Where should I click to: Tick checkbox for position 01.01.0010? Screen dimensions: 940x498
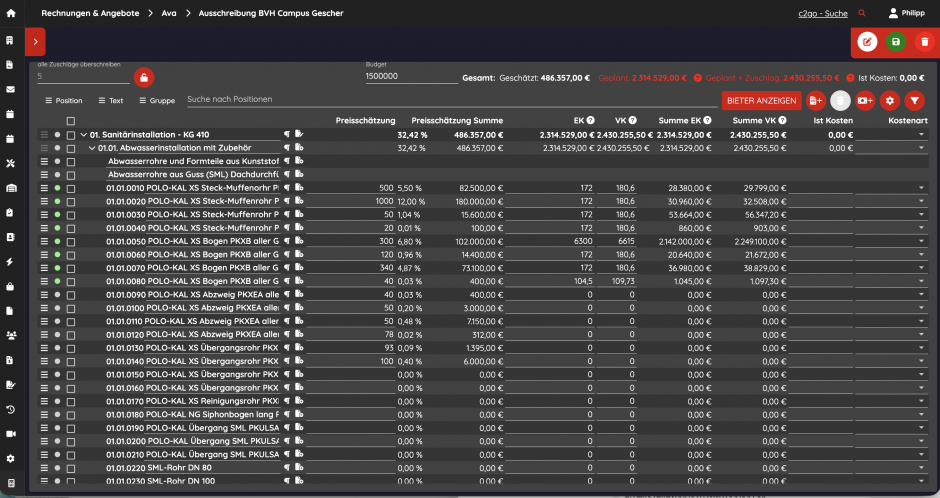71,188
